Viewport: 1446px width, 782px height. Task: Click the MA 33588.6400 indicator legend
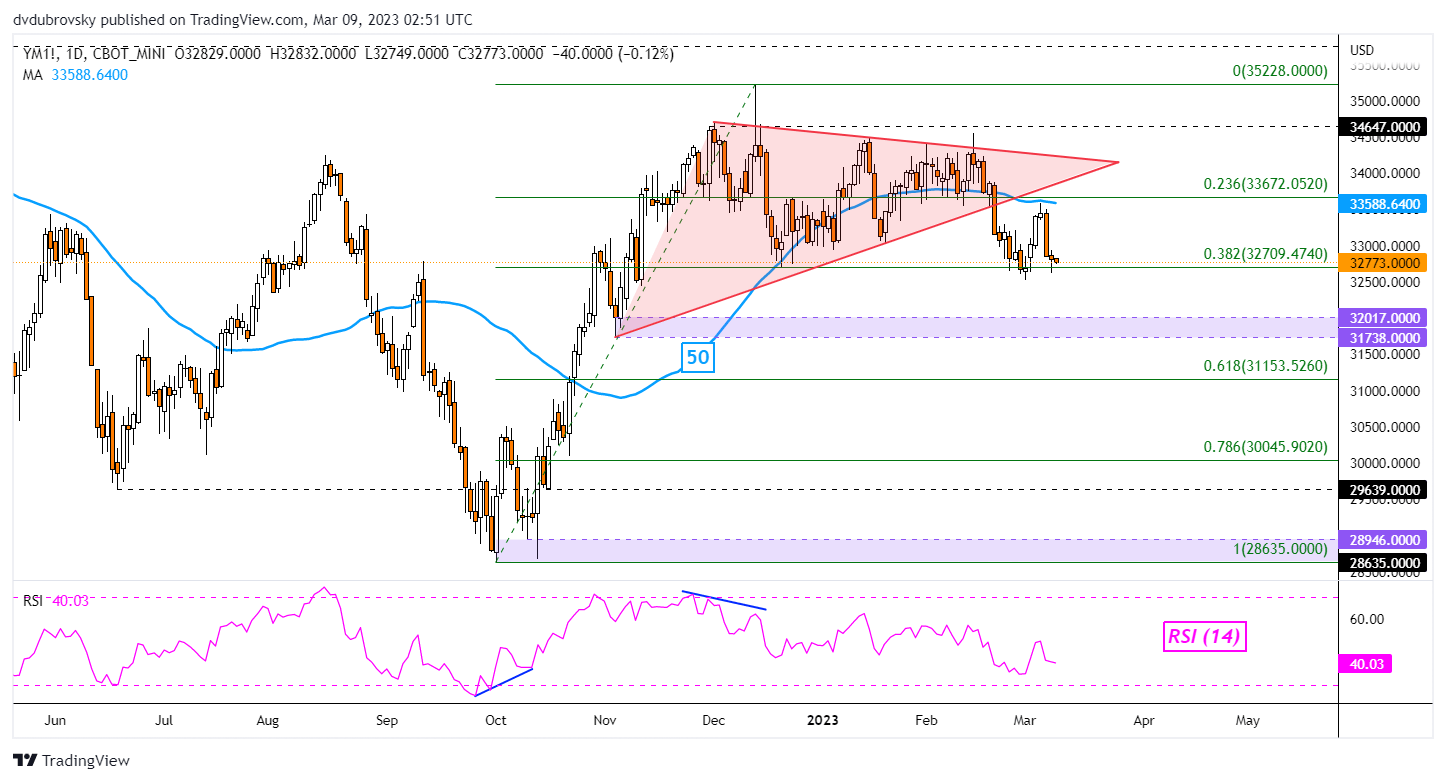point(75,74)
